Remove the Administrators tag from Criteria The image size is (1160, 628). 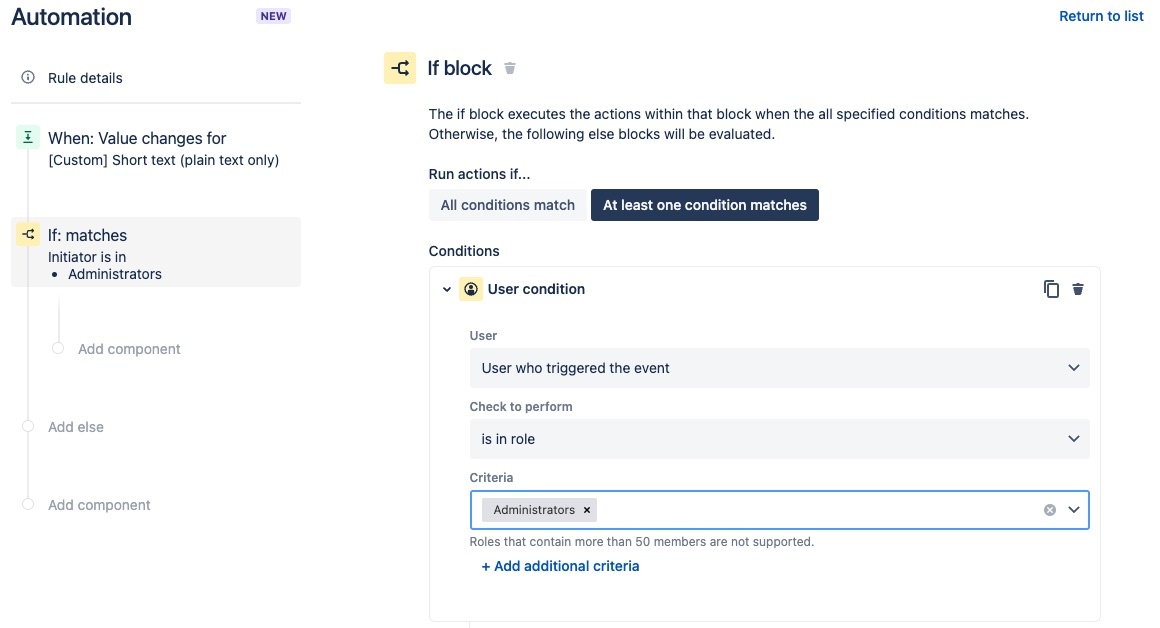point(587,510)
